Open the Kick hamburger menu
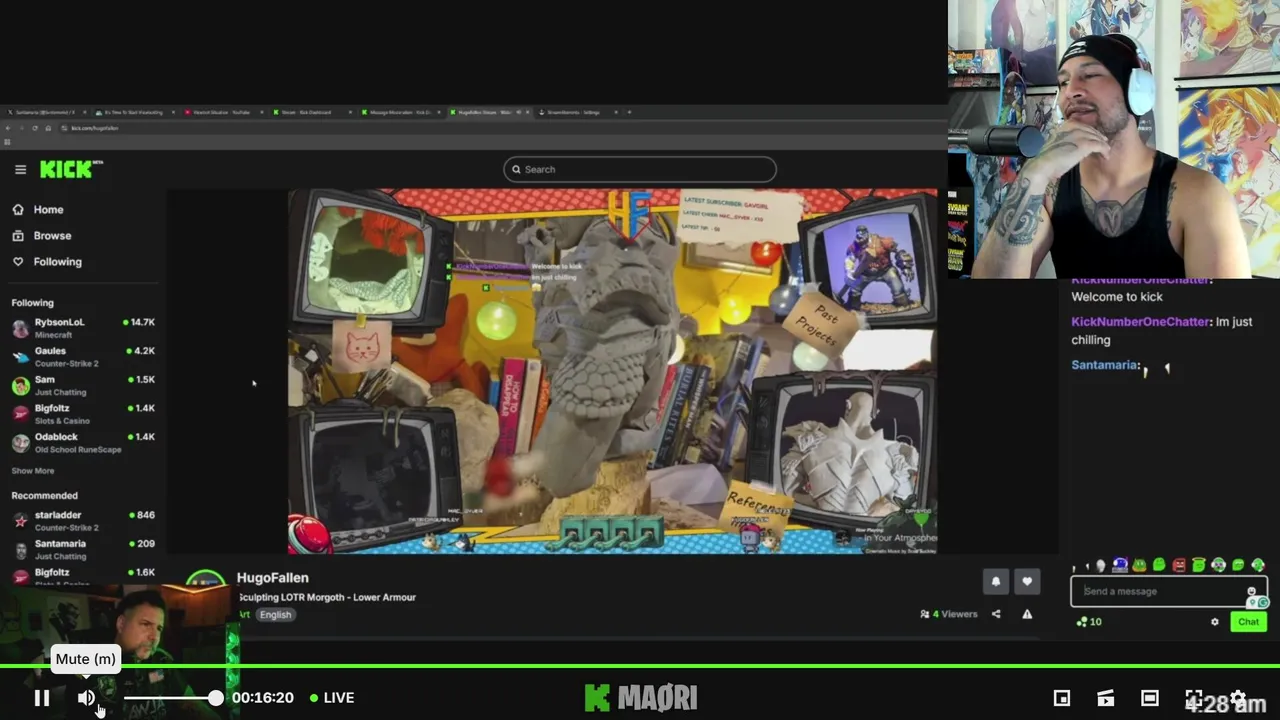 pos(20,169)
